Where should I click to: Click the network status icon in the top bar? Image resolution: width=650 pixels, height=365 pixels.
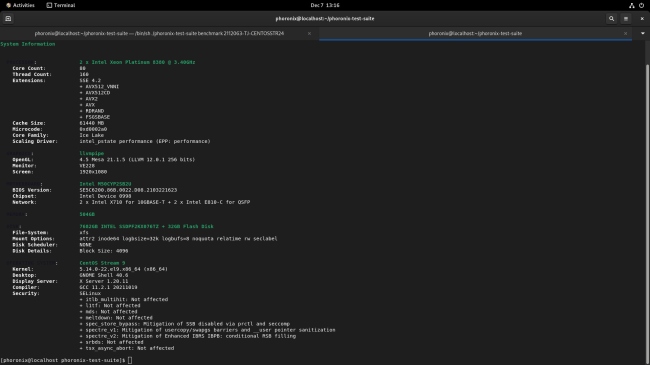coord(632,5)
